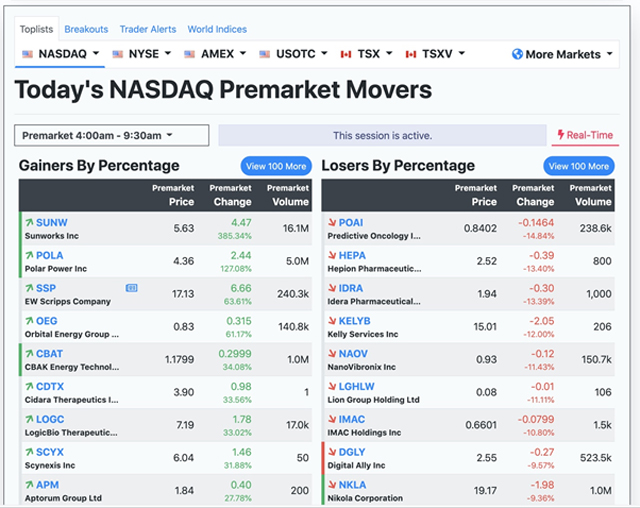Click the Canadian flag icon beside TSX
The image size is (640, 508).
point(347,54)
